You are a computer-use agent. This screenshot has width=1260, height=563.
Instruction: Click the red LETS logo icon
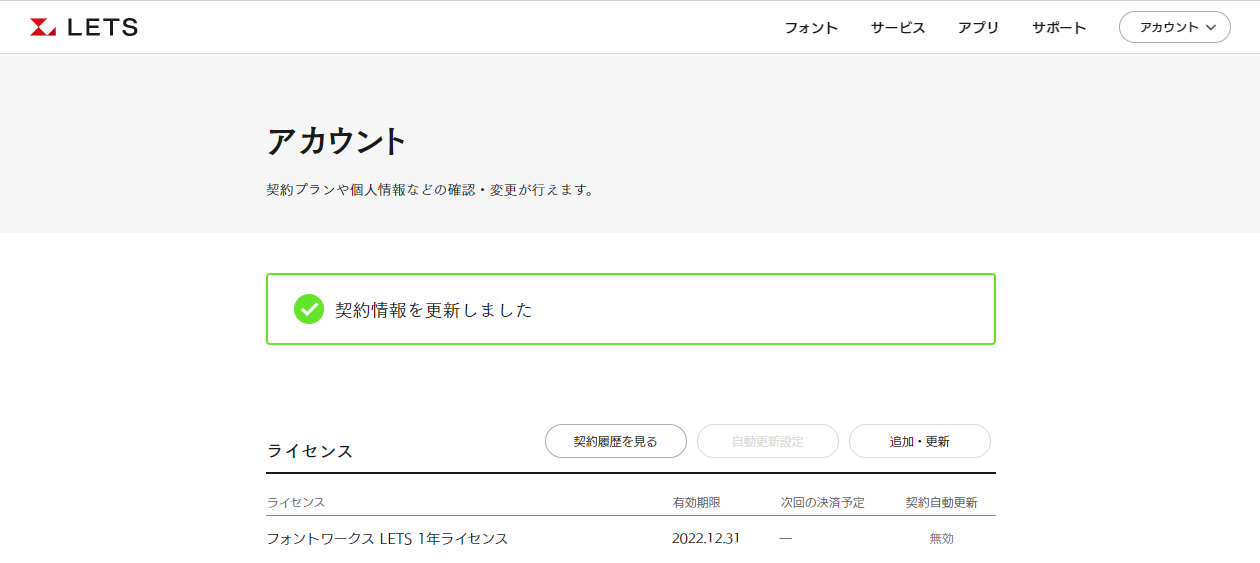(x=43, y=28)
